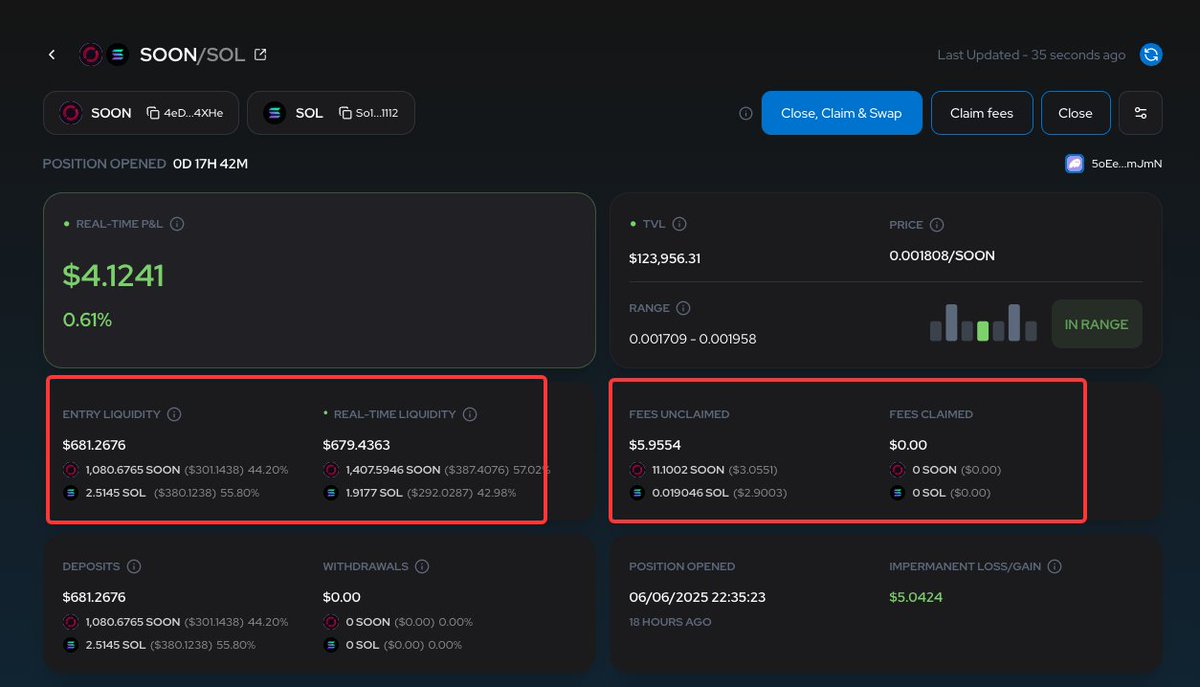Show info for Real-Time P&L

tap(177, 224)
